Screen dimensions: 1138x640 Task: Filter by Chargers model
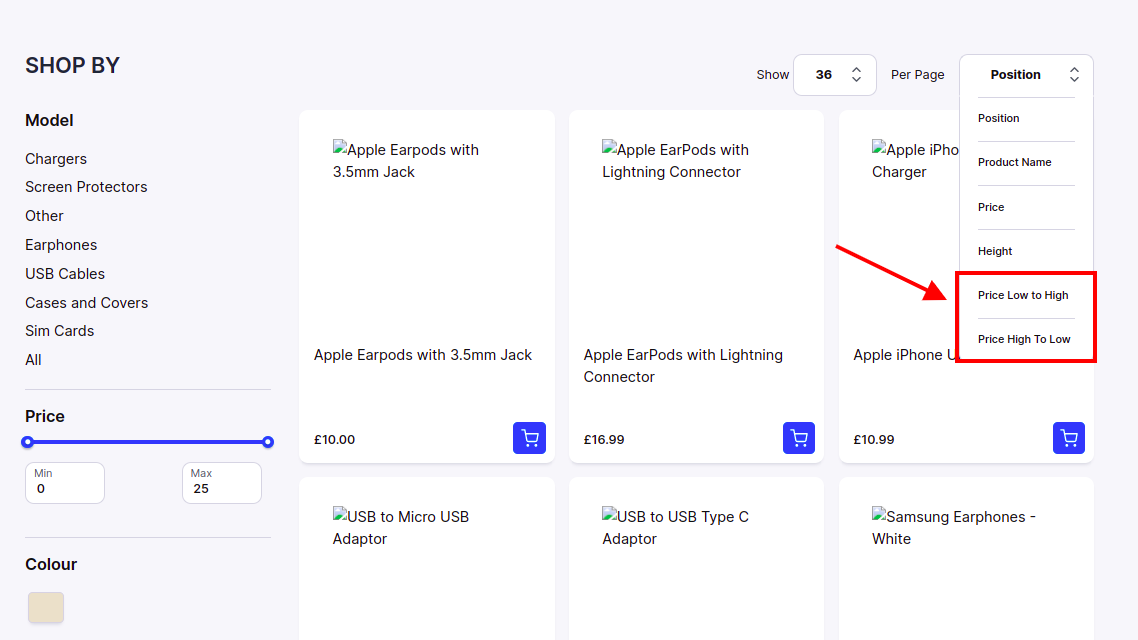(x=56, y=159)
